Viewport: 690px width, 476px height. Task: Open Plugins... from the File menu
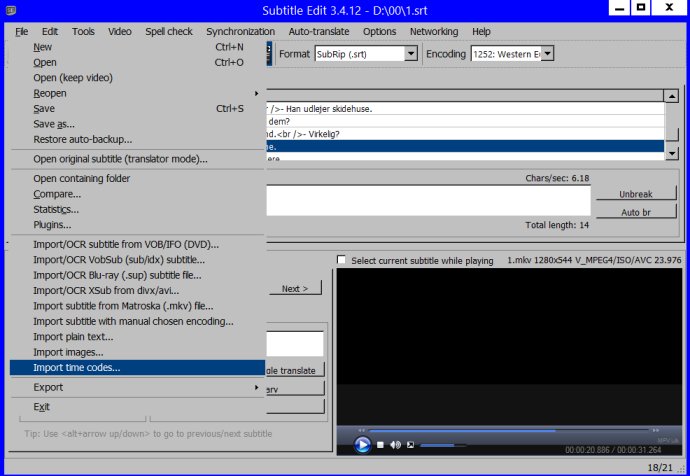pos(137,224)
